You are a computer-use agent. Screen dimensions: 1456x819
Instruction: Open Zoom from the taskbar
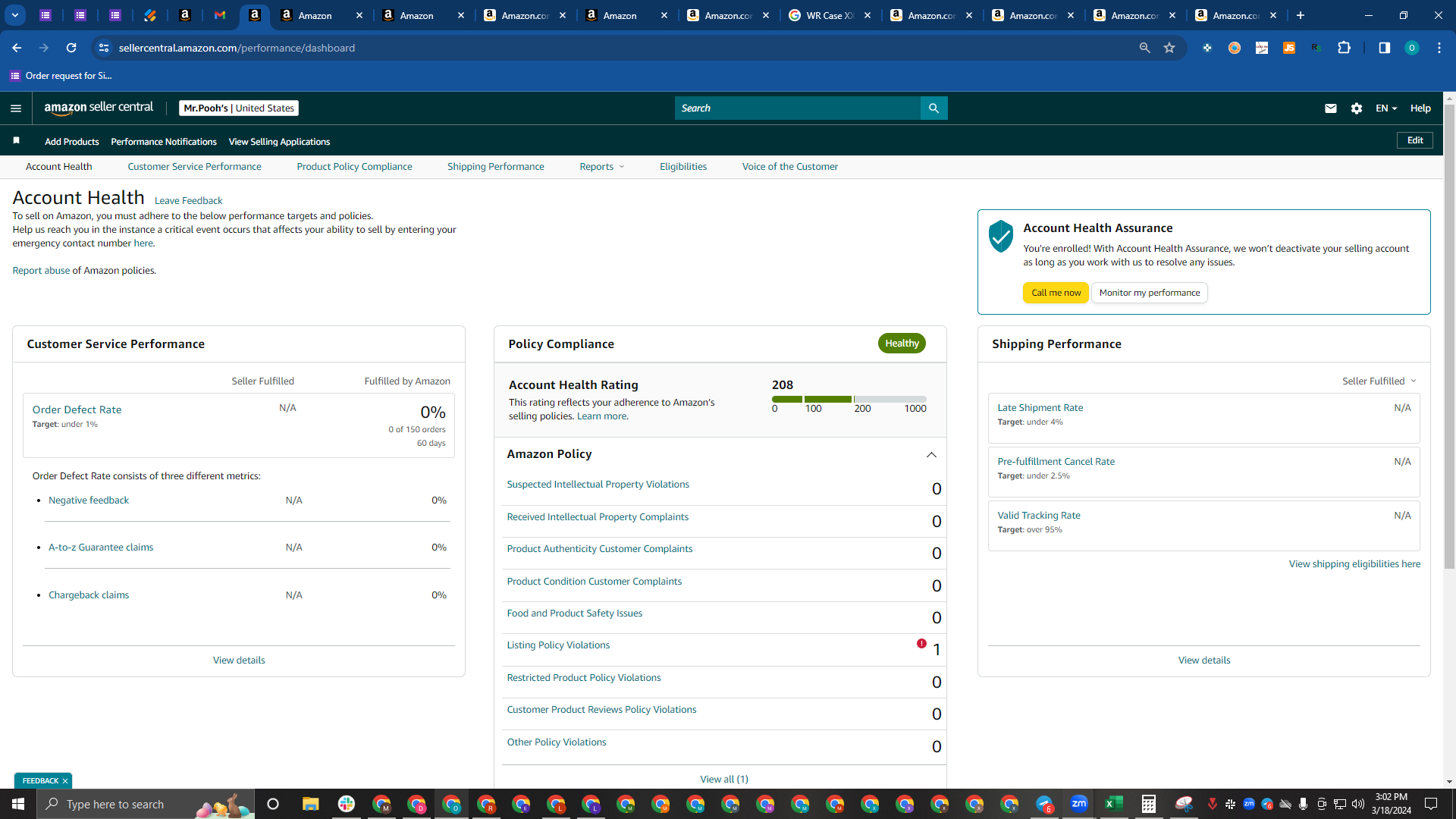(x=1079, y=804)
